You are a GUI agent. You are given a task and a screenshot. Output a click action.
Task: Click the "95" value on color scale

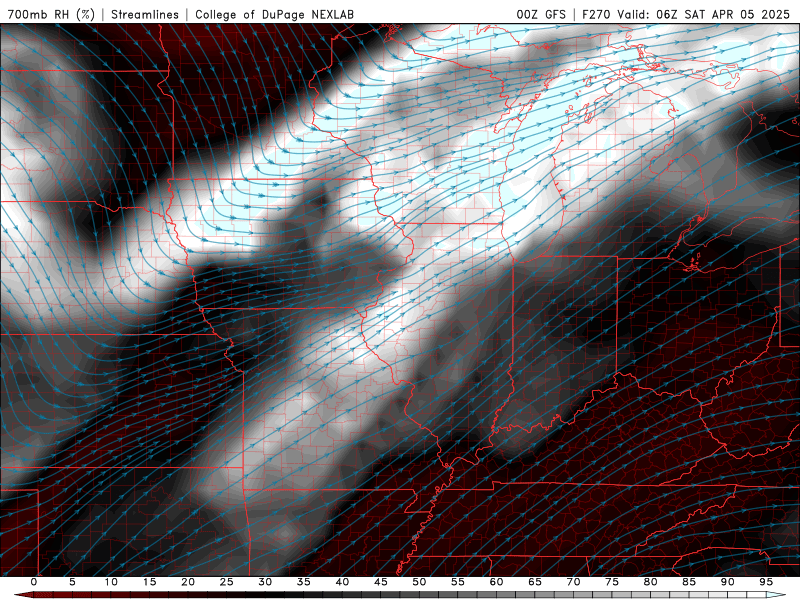tap(766, 582)
